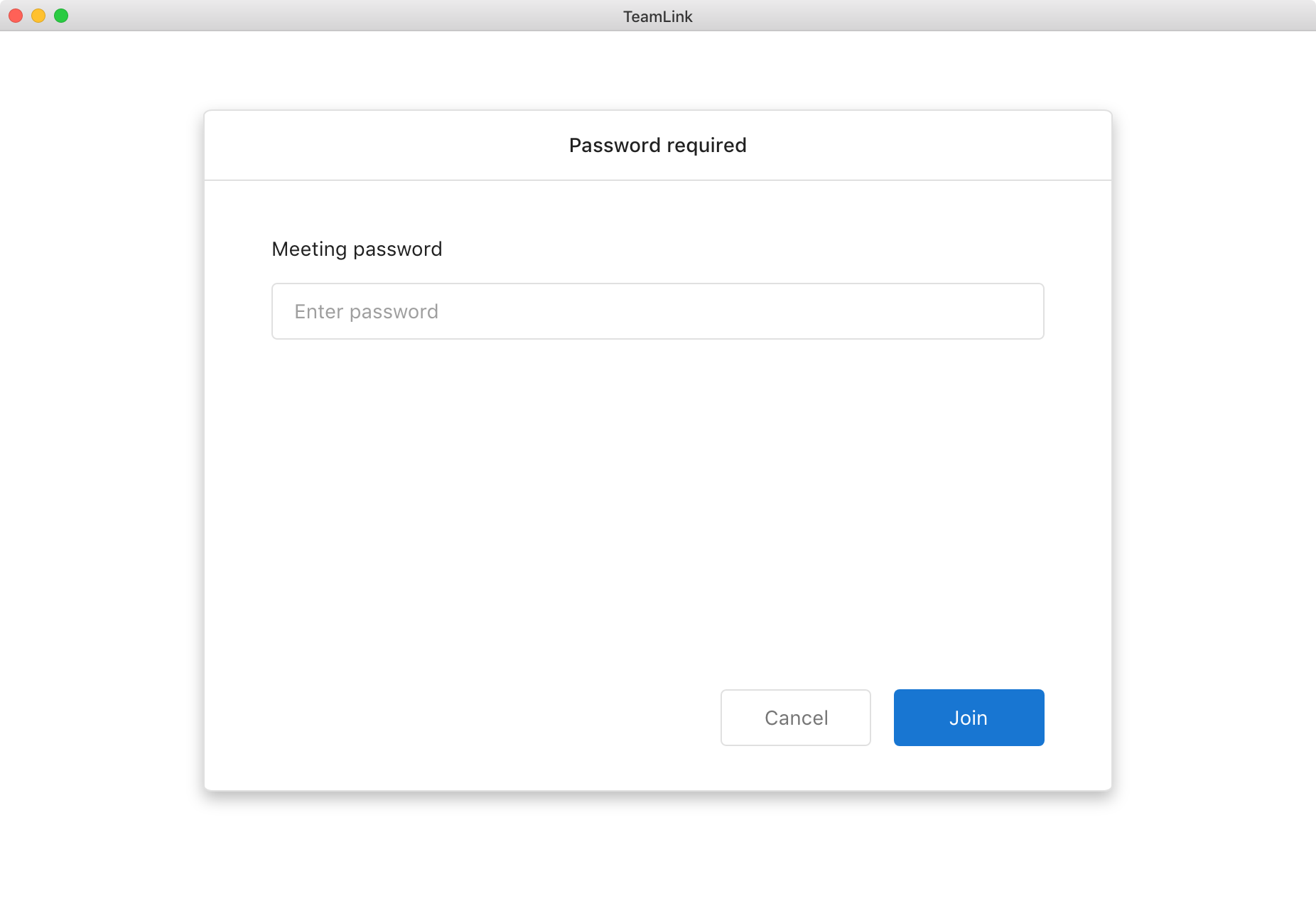The height and width of the screenshot is (901, 1316).
Task: Focus the Enter password input field
Action: coord(657,311)
